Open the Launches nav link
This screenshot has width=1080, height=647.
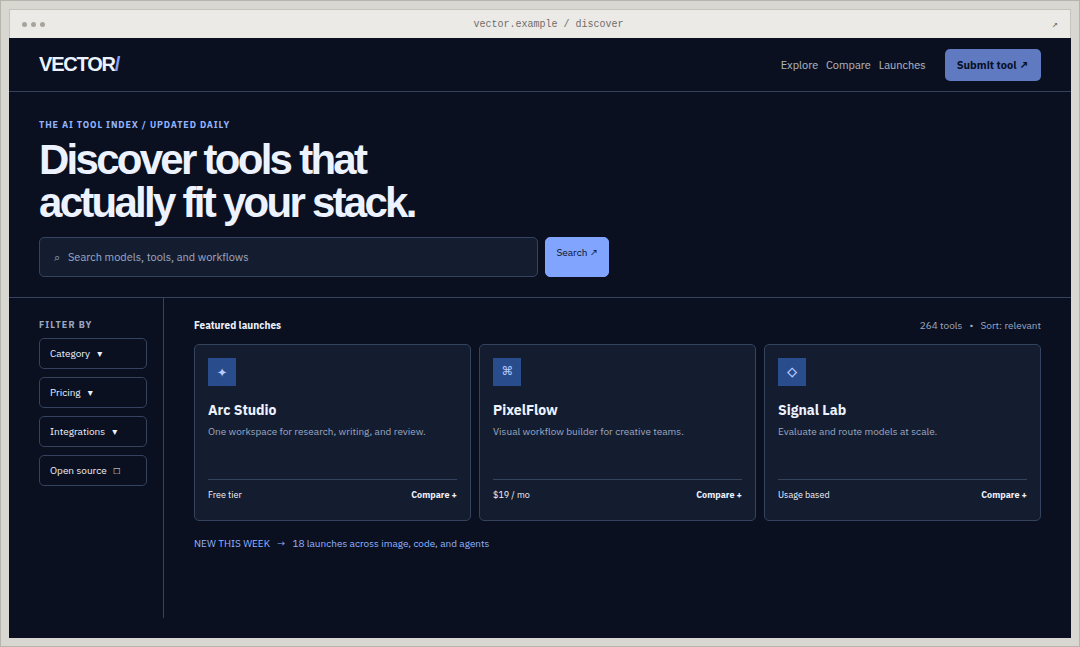tap(902, 65)
